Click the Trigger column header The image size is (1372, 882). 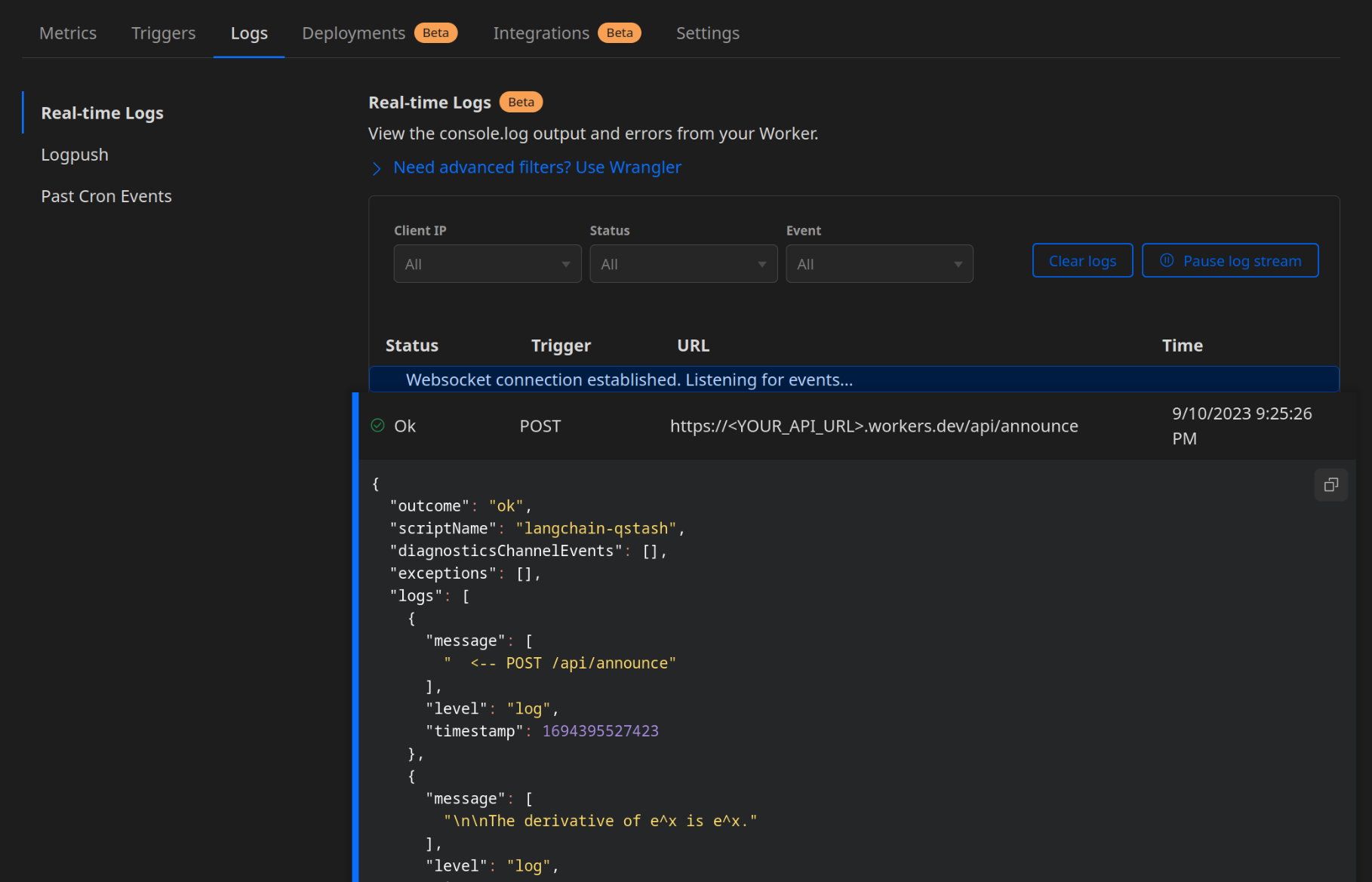click(x=561, y=346)
